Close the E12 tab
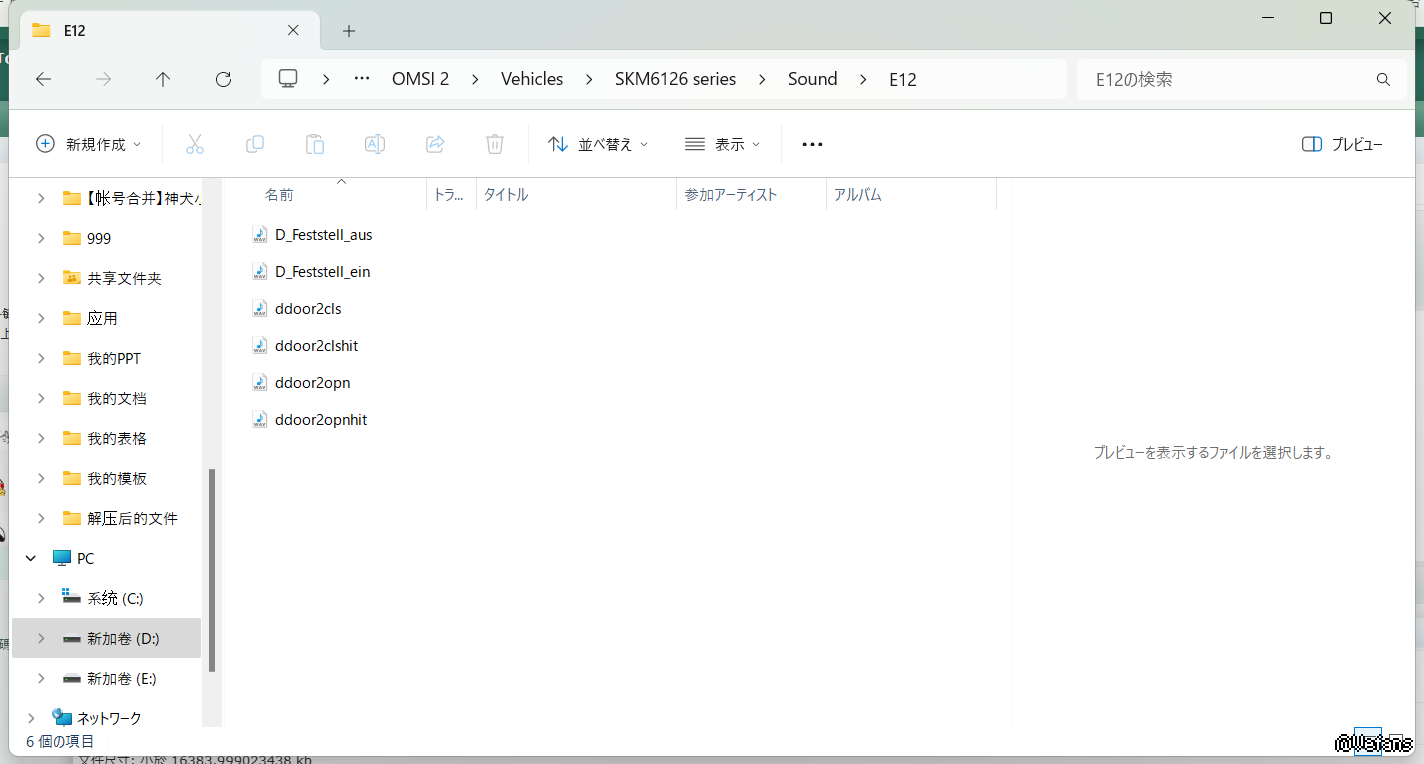This screenshot has width=1424, height=764. (x=293, y=30)
